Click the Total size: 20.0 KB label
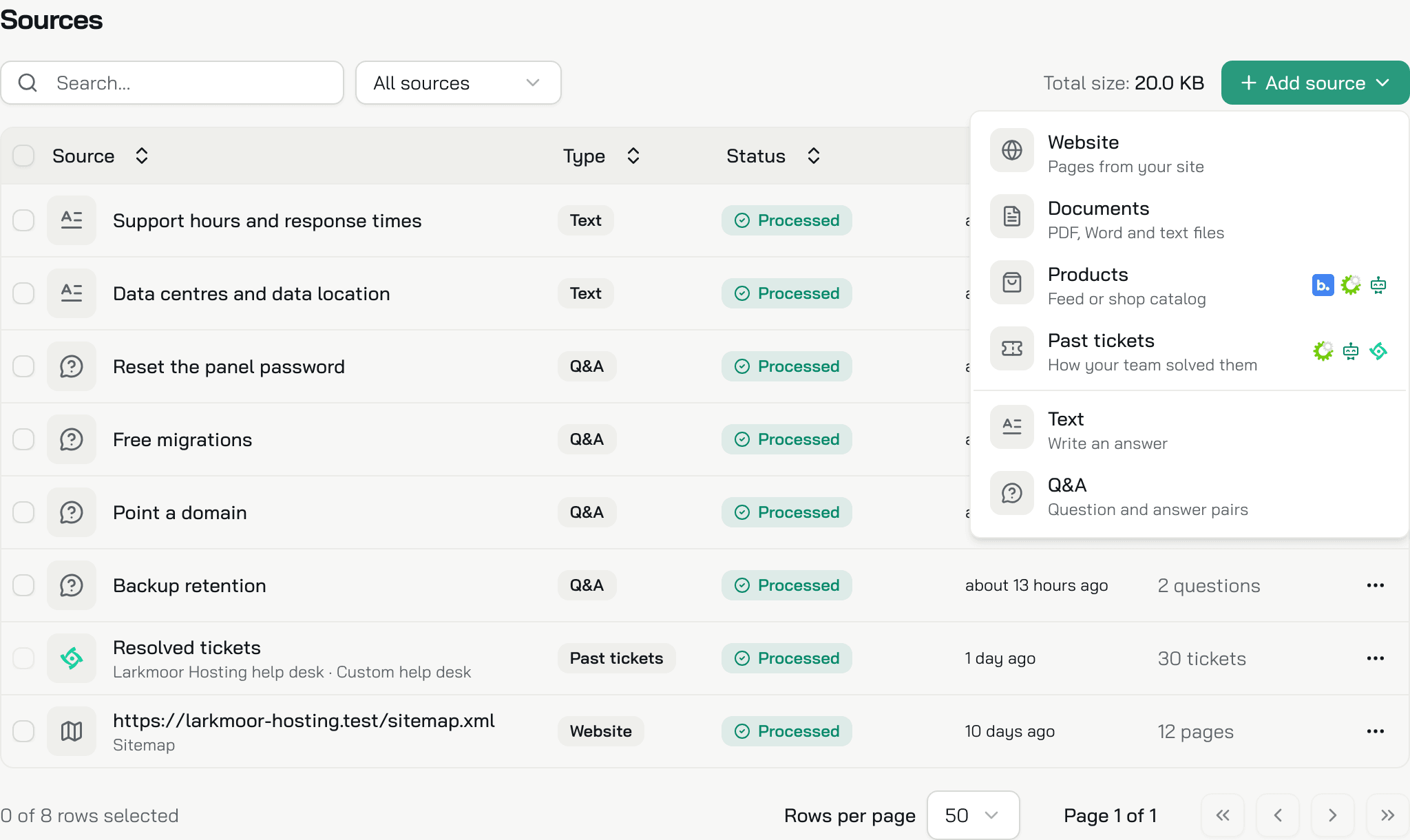Image resolution: width=1410 pixels, height=840 pixels. (1124, 83)
